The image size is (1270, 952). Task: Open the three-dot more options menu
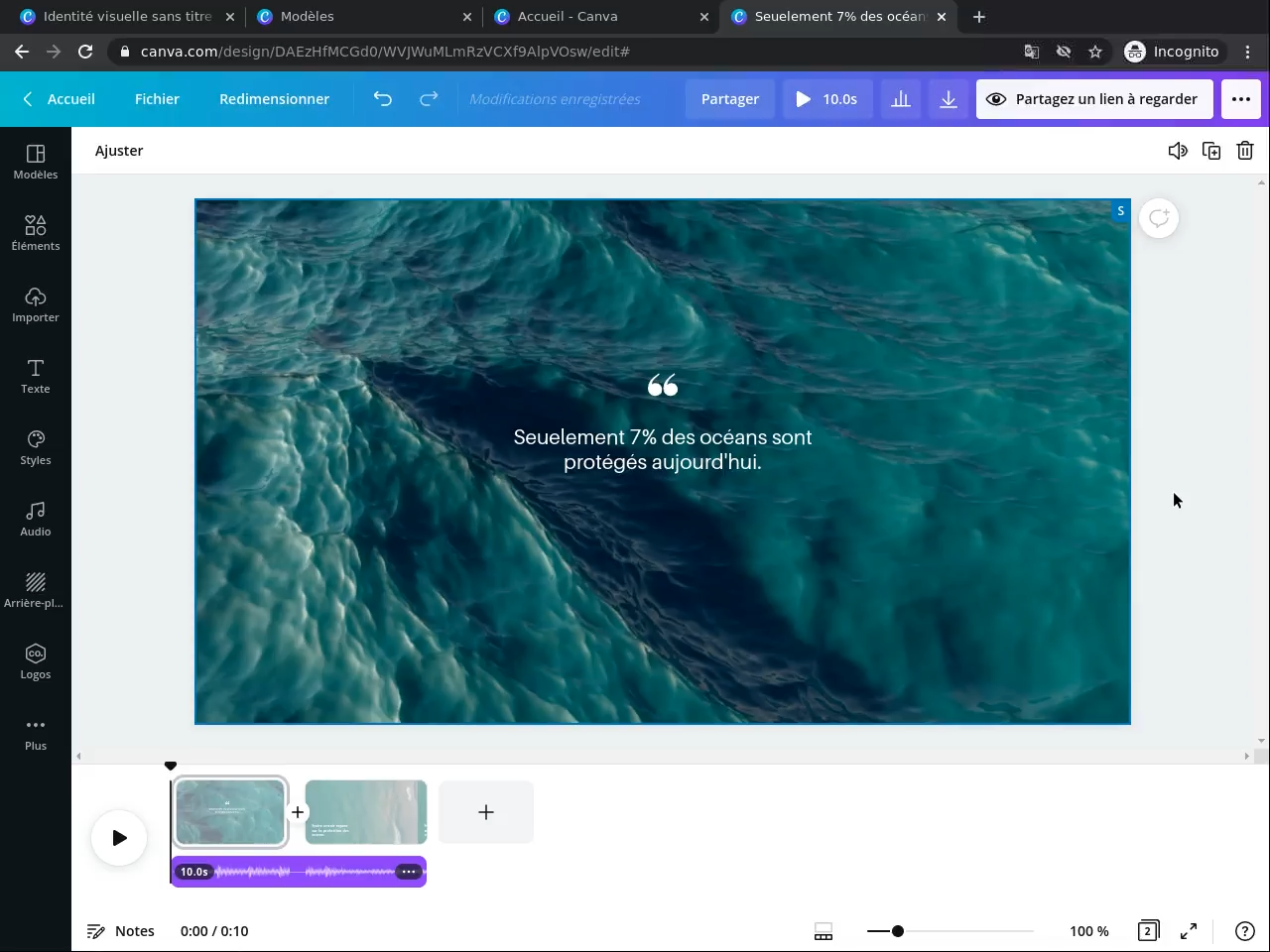pos(1241,99)
